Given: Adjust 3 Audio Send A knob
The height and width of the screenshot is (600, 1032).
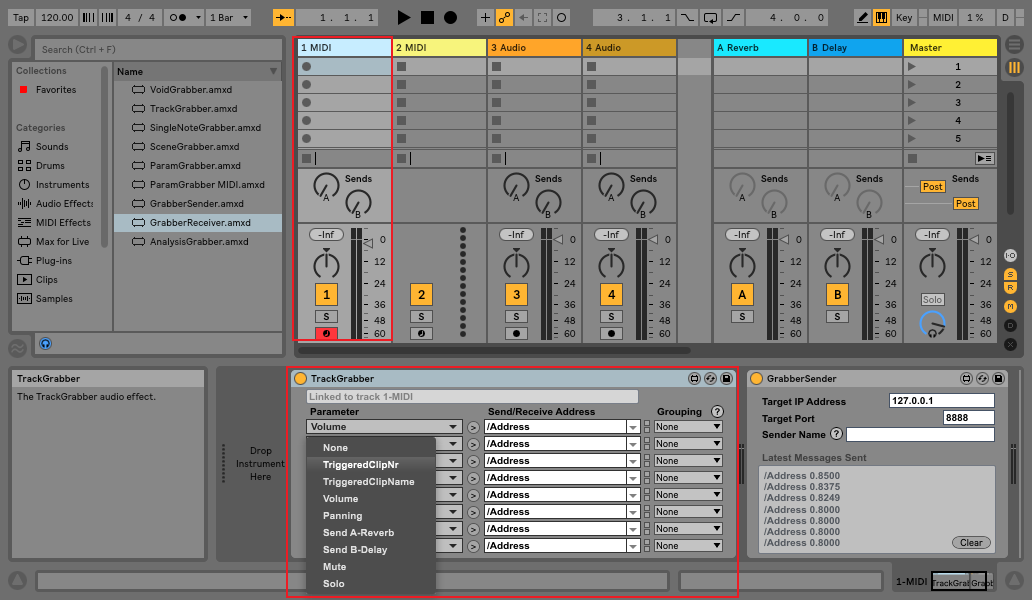Looking at the screenshot, I should 516,186.
